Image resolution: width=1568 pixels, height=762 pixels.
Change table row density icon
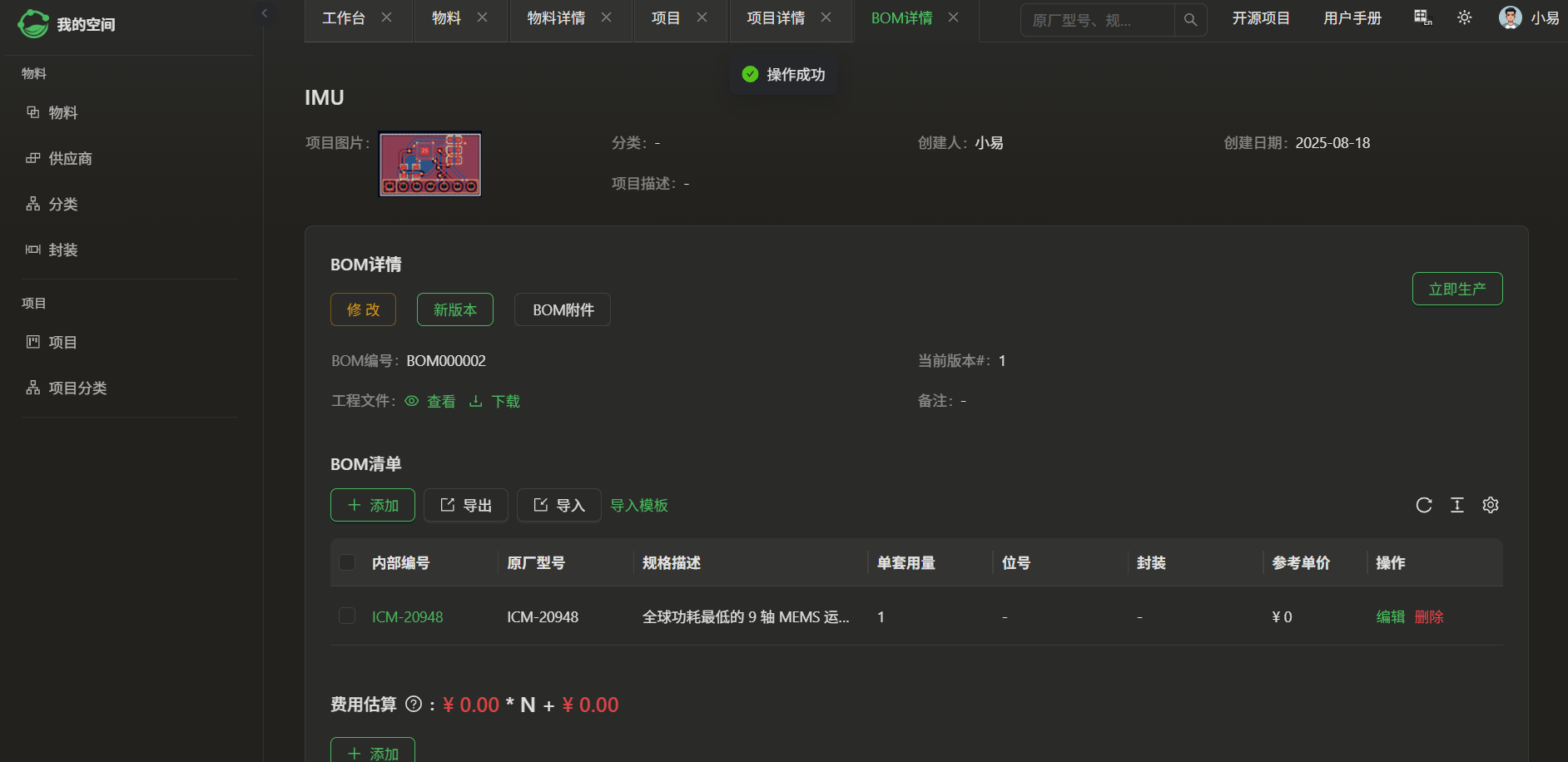(x=1457, y=505)
